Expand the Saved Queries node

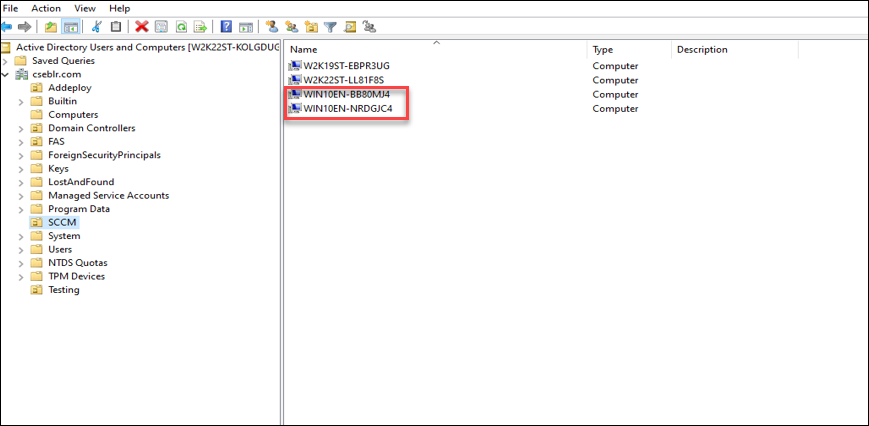pos(6,61)
